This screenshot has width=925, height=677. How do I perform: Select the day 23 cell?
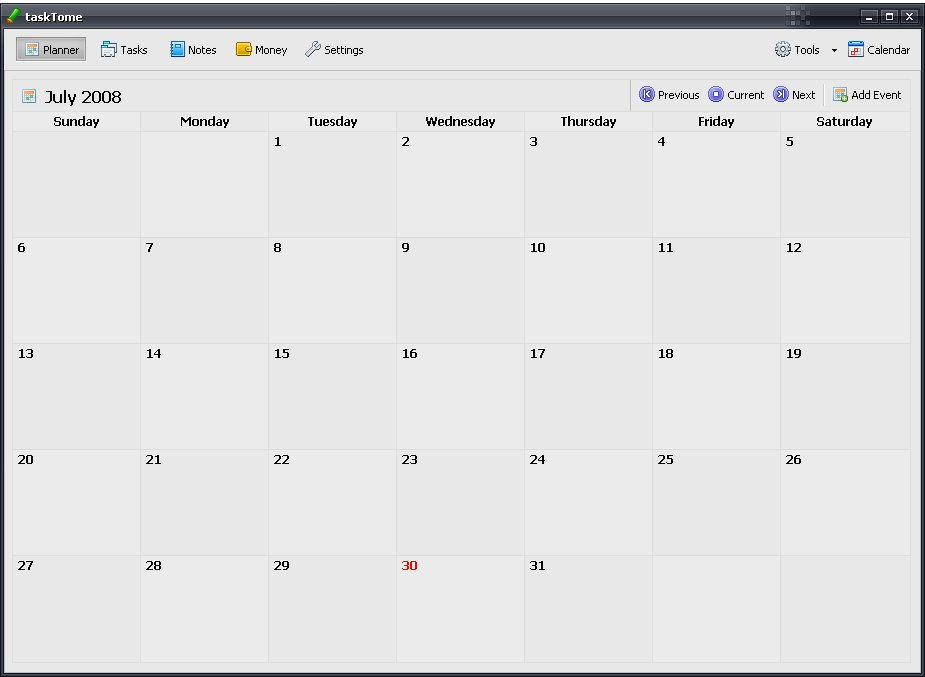460,503
